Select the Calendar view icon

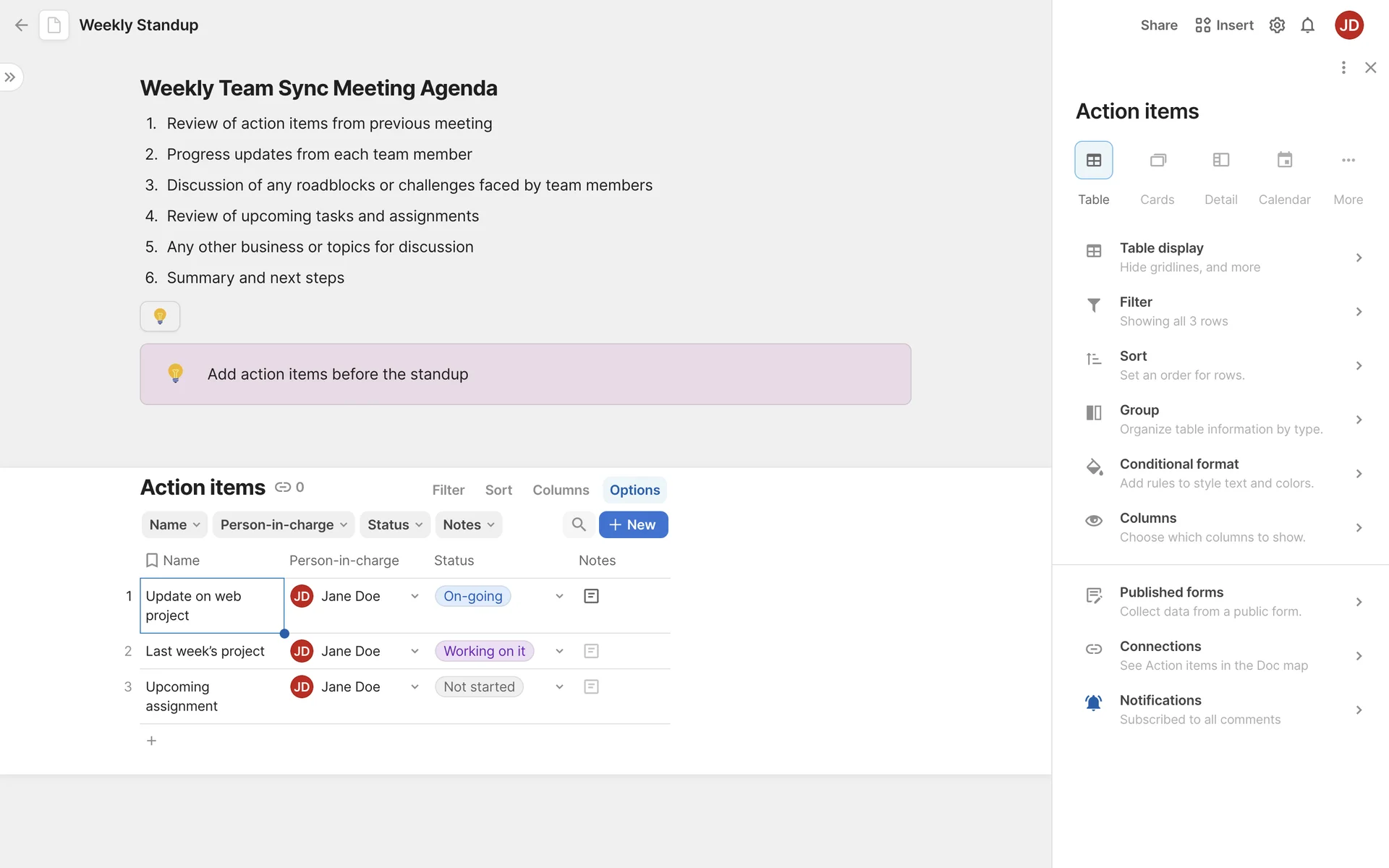click(1284, 161)
